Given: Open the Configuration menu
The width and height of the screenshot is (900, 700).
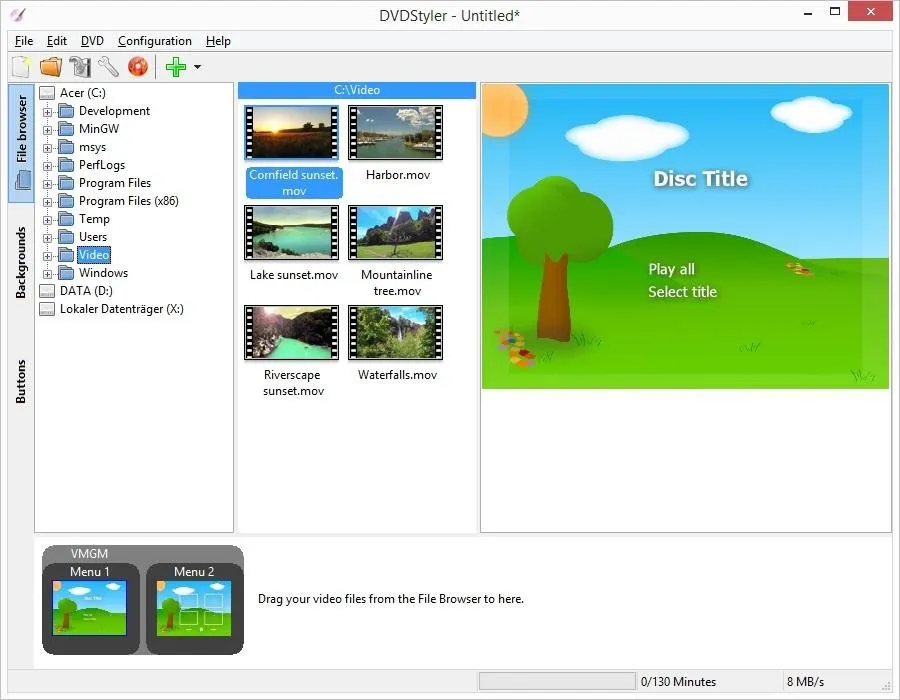Looking at the screenshot, I should pos(154,41).
